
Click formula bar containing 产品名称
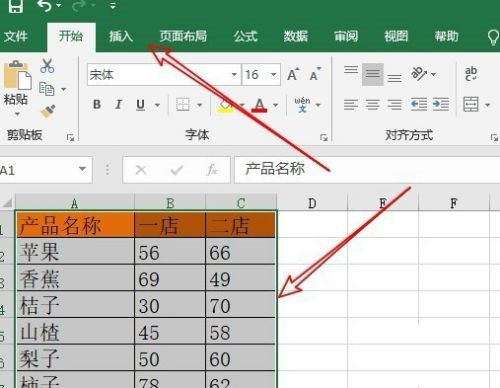coord(367,170)
